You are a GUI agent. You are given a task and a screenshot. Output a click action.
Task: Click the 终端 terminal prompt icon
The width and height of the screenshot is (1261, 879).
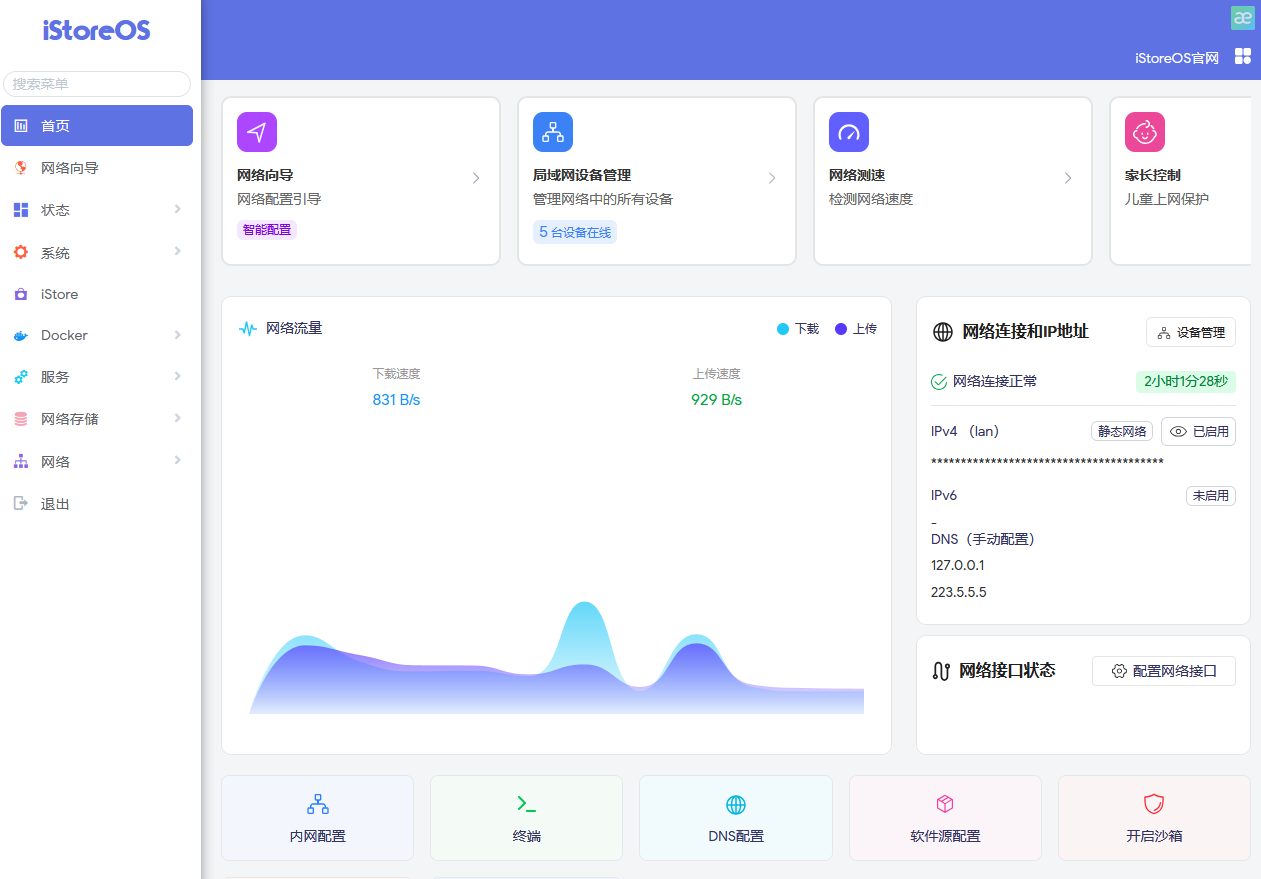[x=526, y=803]
